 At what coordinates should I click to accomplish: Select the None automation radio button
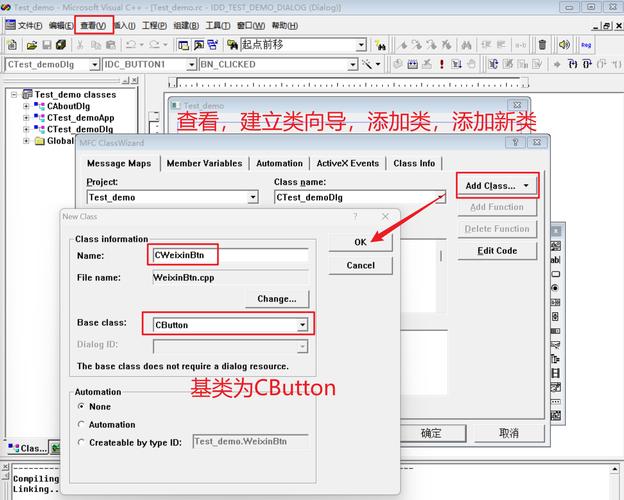82,406
